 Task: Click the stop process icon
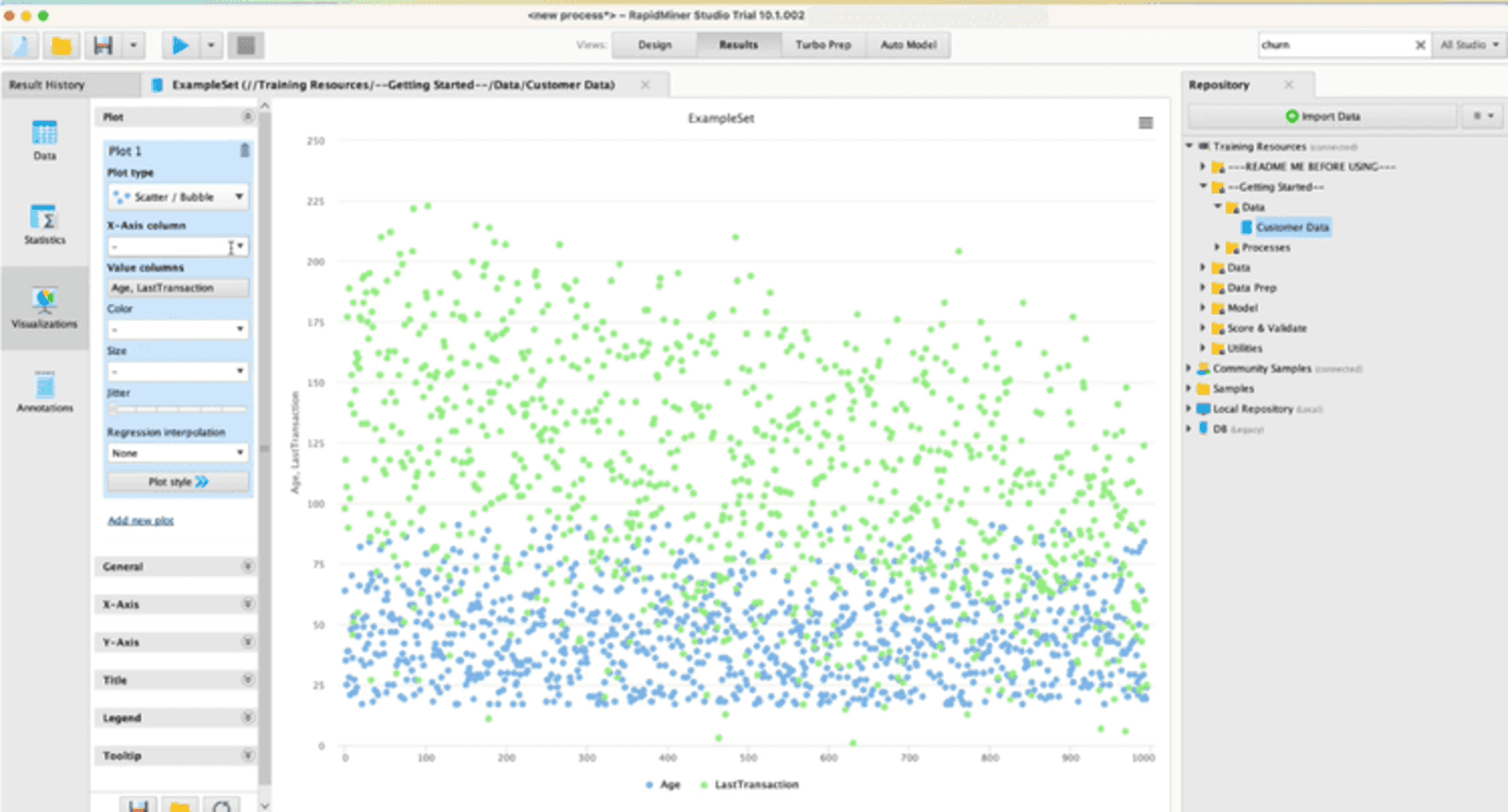[x=246, y=45]
